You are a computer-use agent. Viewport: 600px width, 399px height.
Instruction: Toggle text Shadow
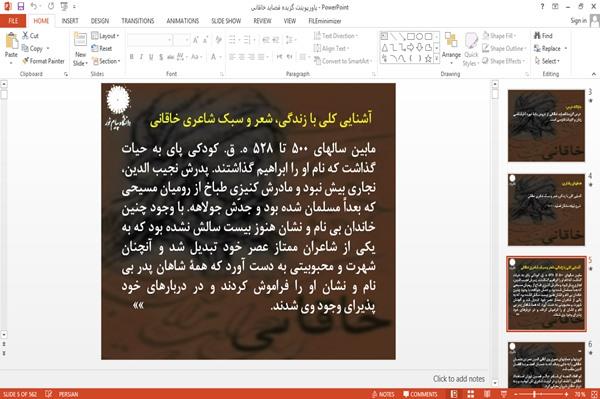pos(161,57)
